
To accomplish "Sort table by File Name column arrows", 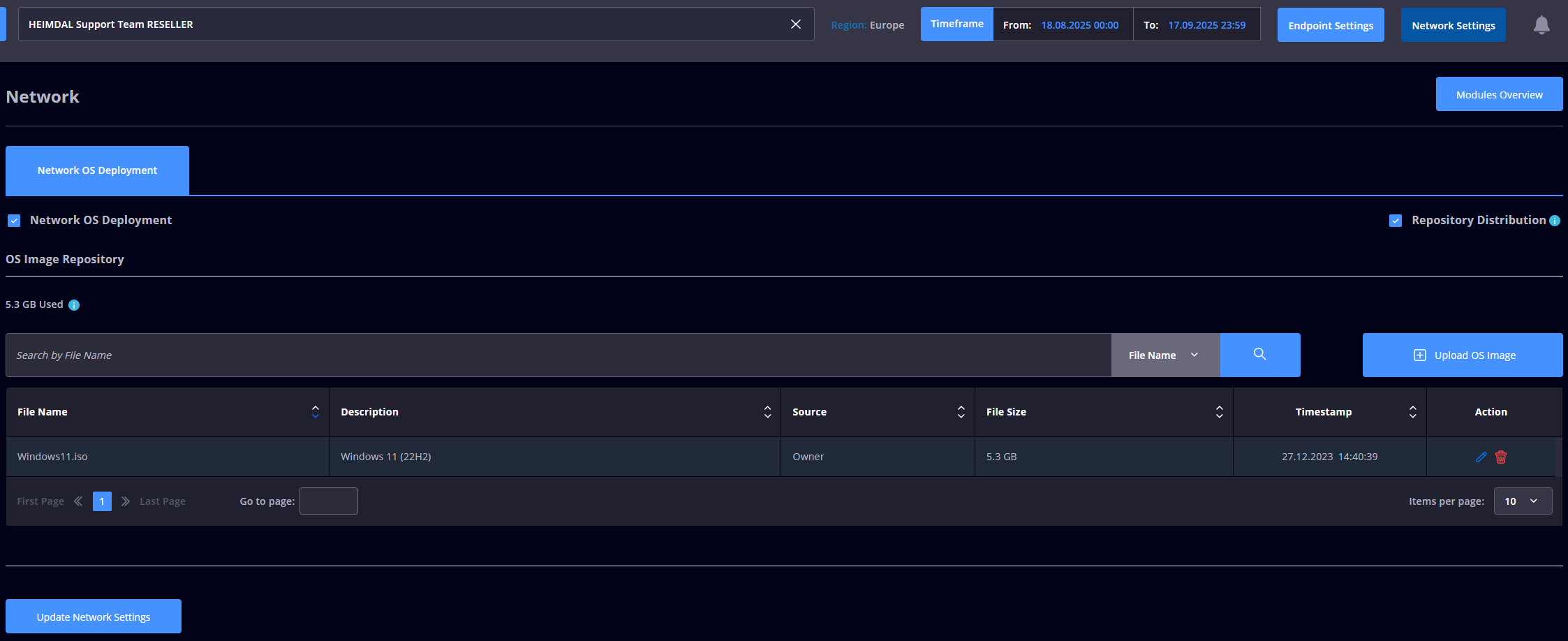I will [x=315, y=412].
